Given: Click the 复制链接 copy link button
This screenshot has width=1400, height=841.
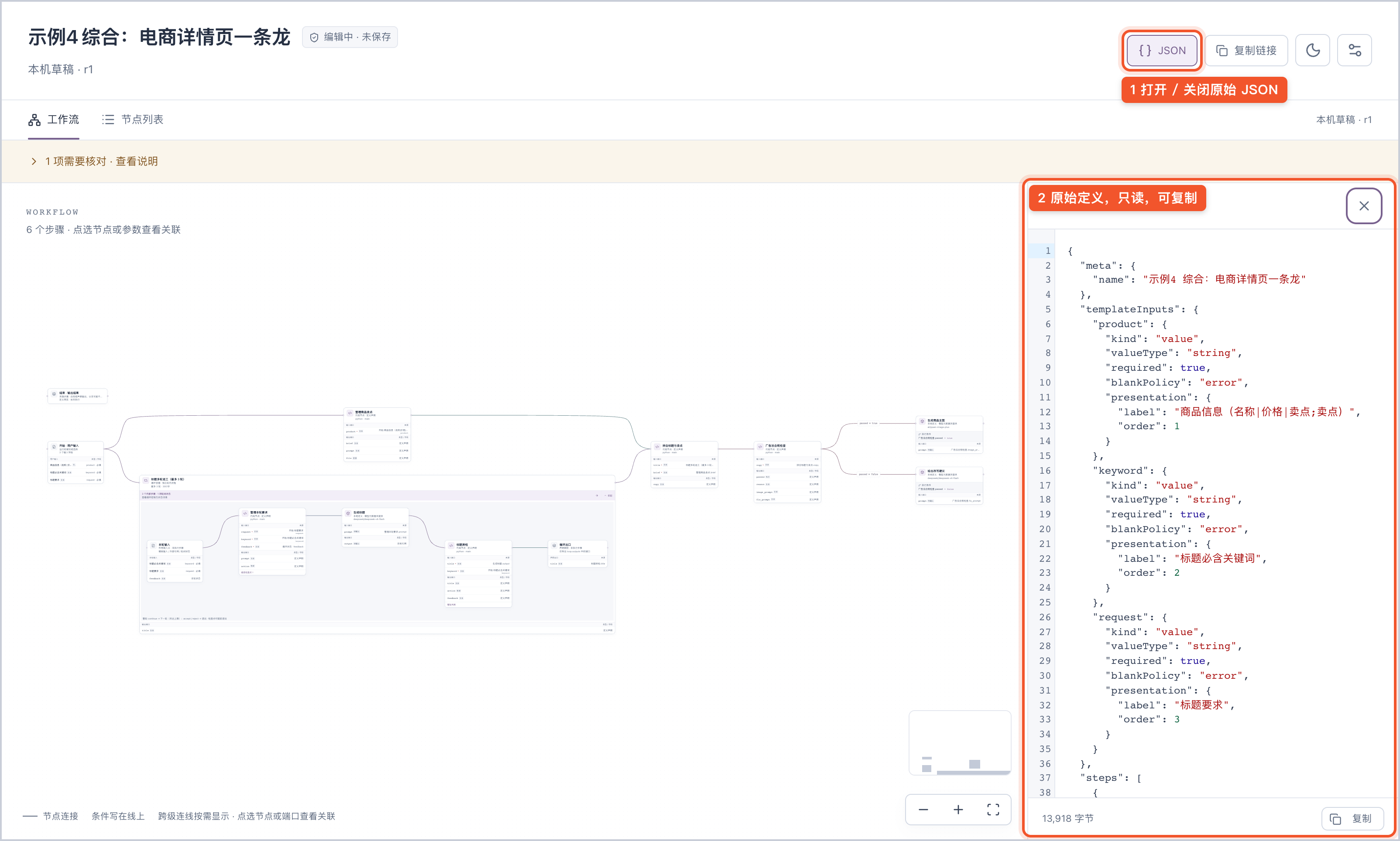Looking at the screenshot, I should coord(1246,51).
